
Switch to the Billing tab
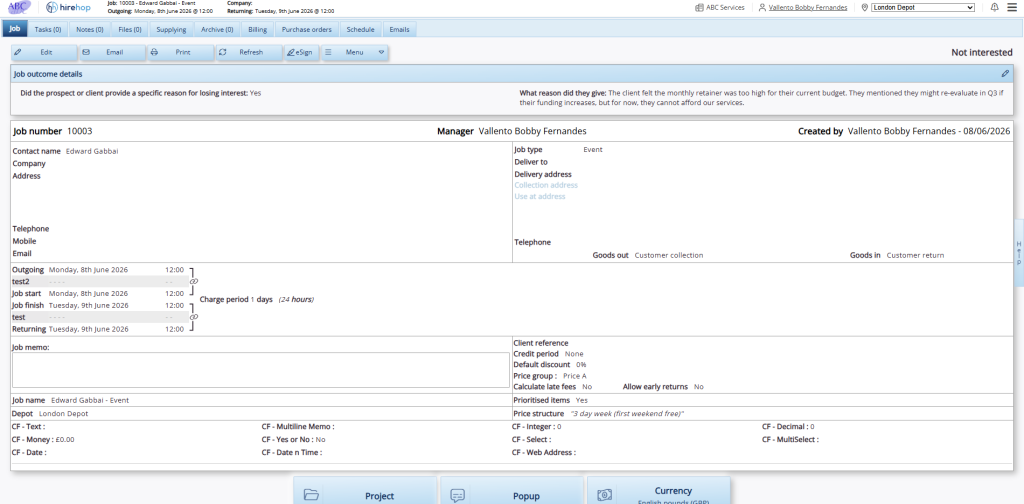[257, 29]
